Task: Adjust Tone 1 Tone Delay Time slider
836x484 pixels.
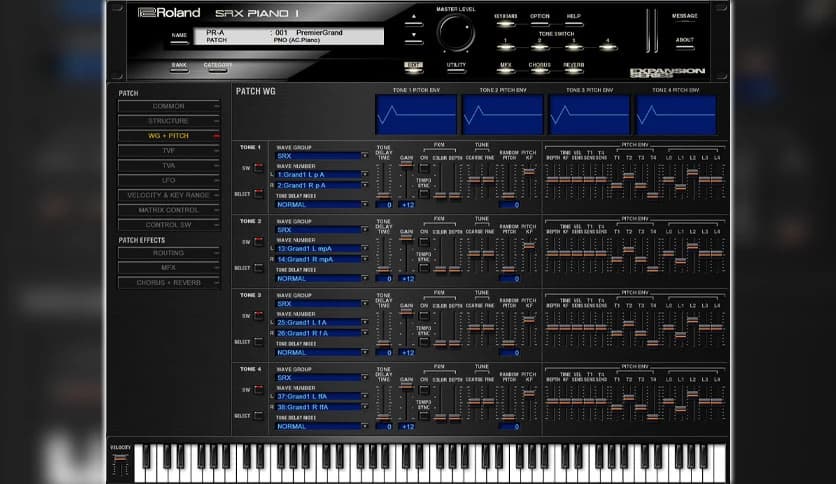Action: click(384, 196)
